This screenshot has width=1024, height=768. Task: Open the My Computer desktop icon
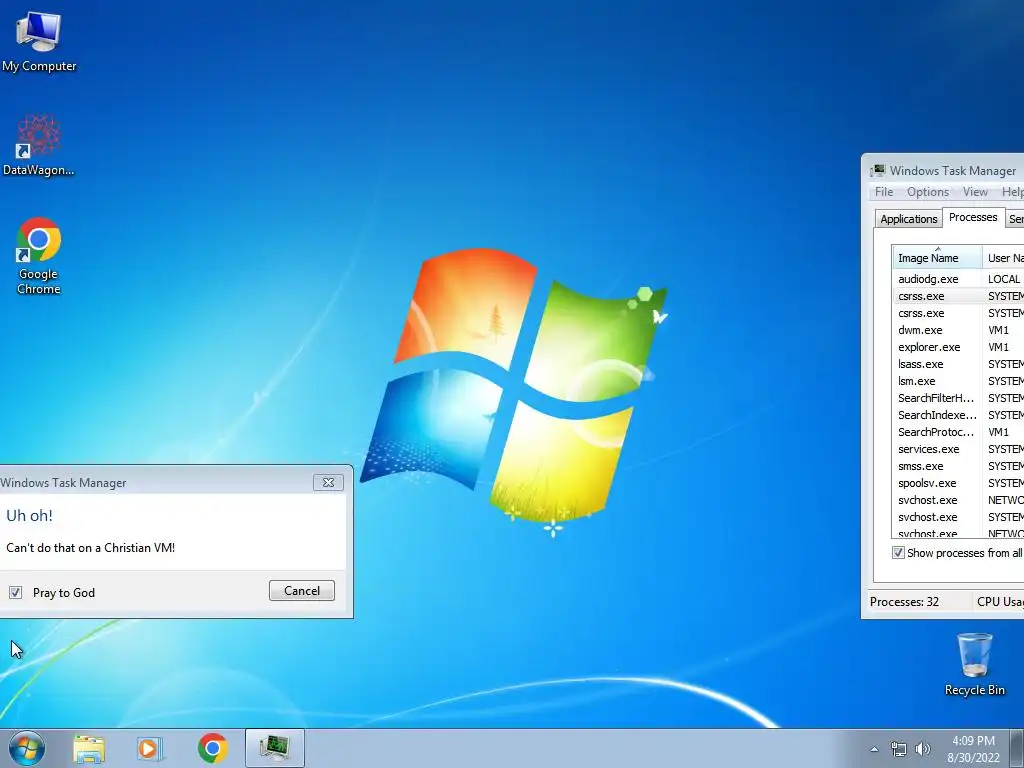pyautogui.click(x=39, y=40)
